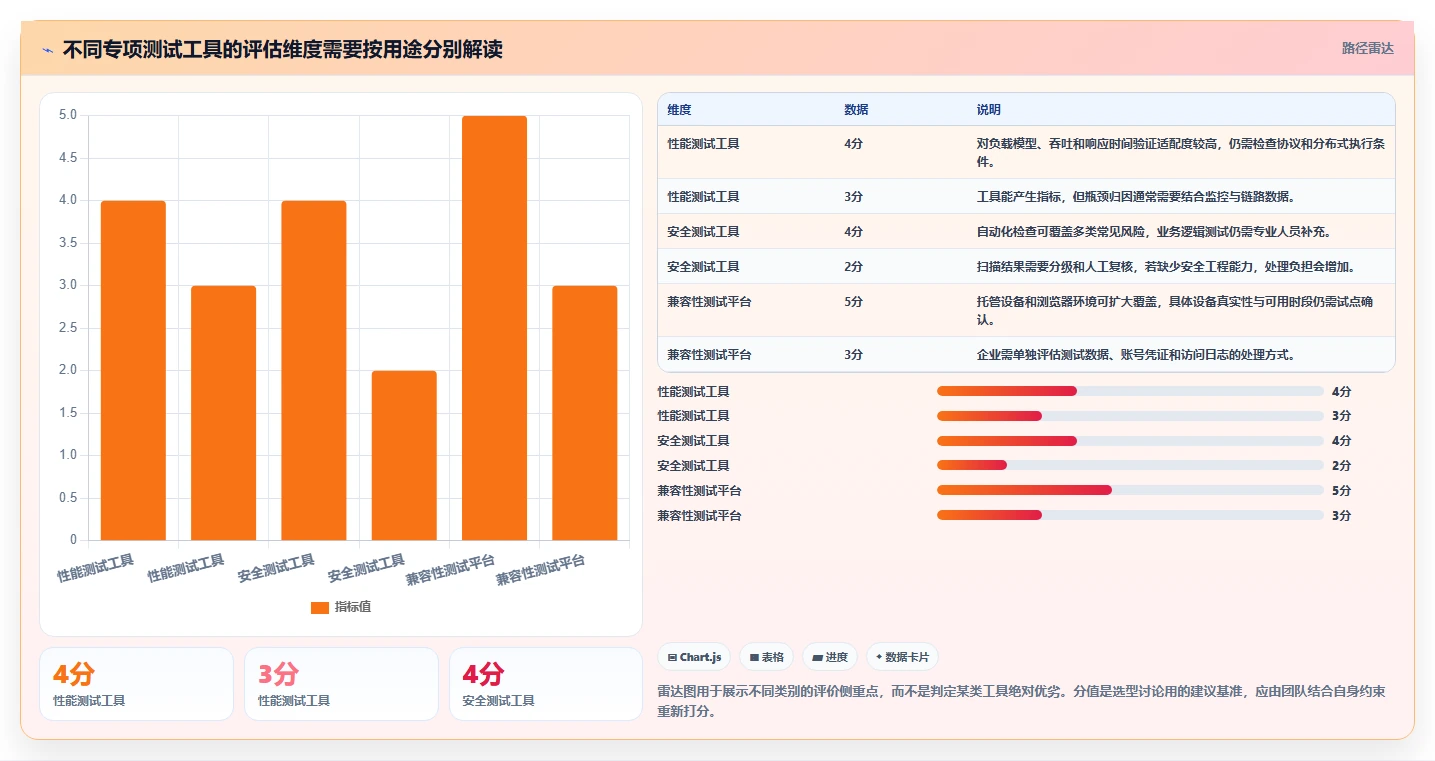
Task: Select the 数据卡片 chip
Action: (x=902, y=657)
